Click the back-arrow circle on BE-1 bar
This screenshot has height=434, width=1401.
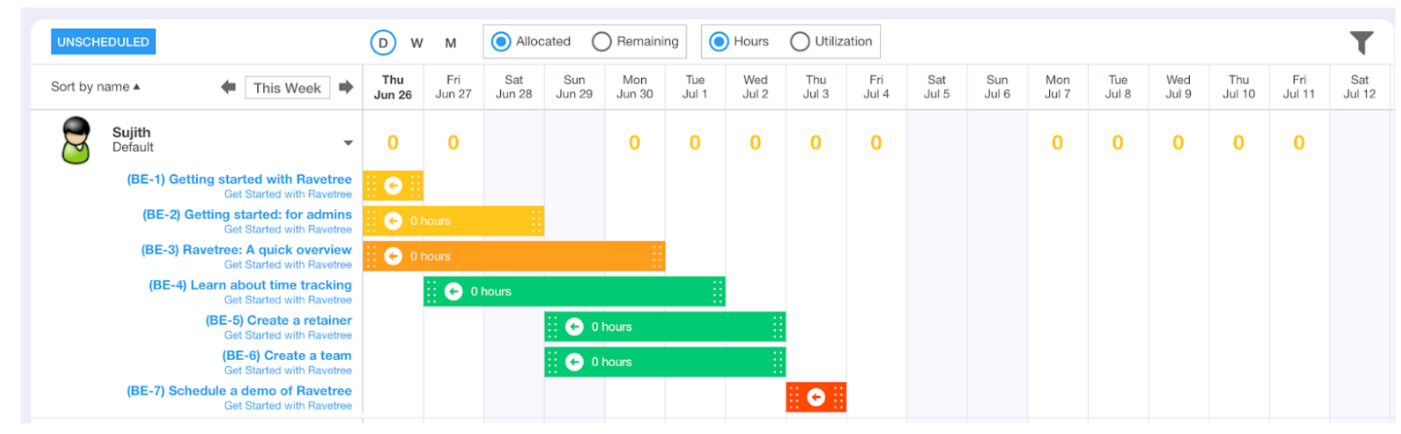point(393,186)
